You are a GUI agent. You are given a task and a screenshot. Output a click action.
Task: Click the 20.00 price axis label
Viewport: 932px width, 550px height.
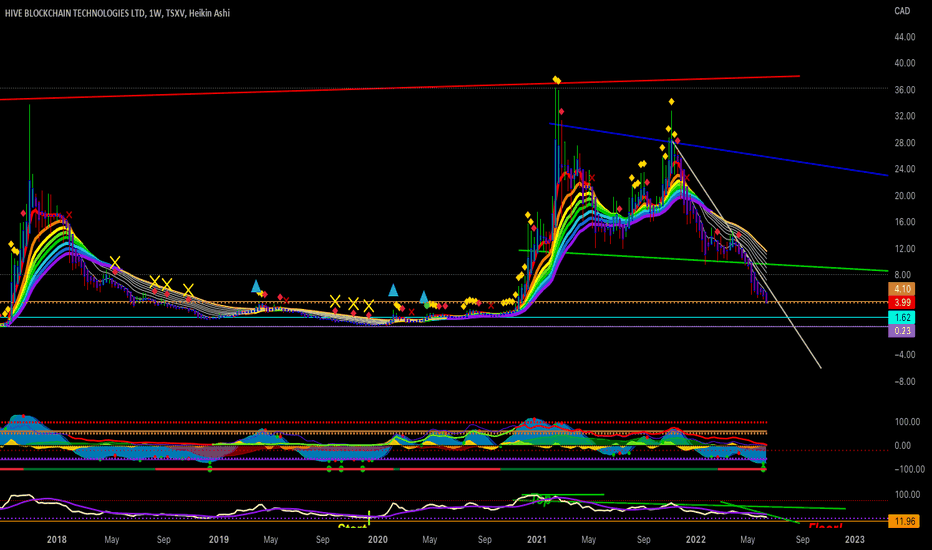point(905,196)
